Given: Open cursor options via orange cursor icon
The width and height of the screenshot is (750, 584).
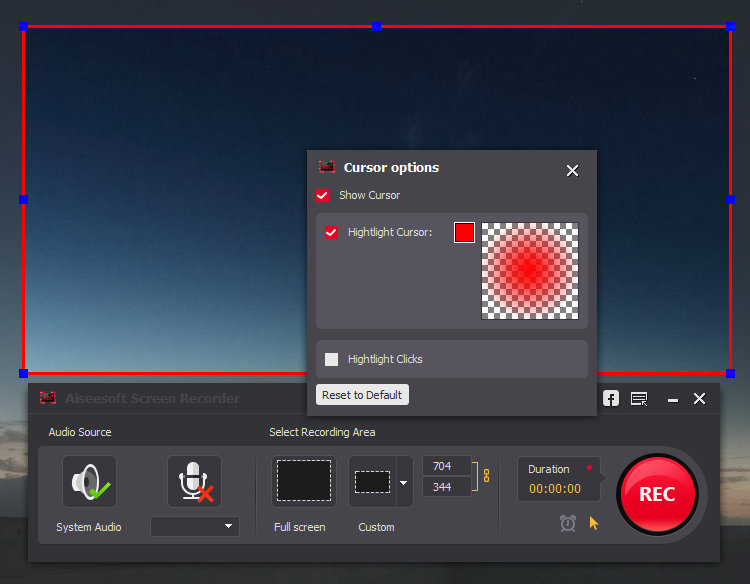Looking at the screenshot, I should (594, 523).
